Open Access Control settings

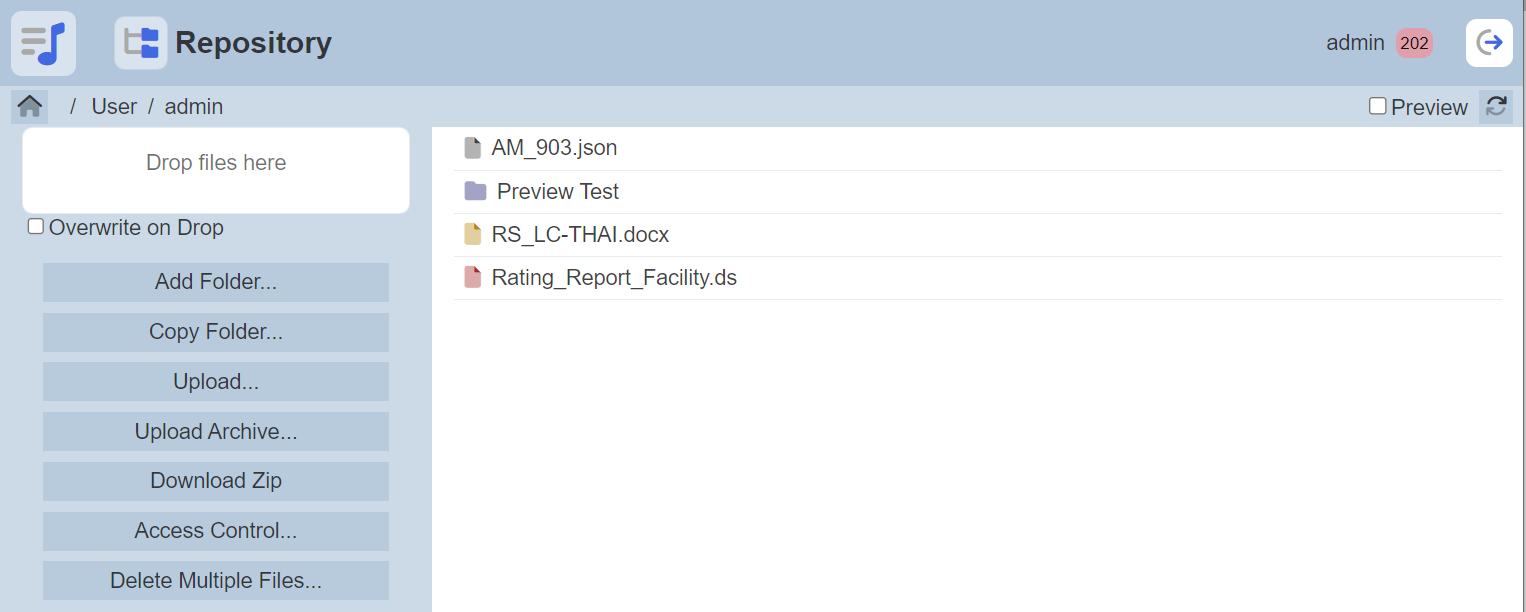[x=216, y=531]
